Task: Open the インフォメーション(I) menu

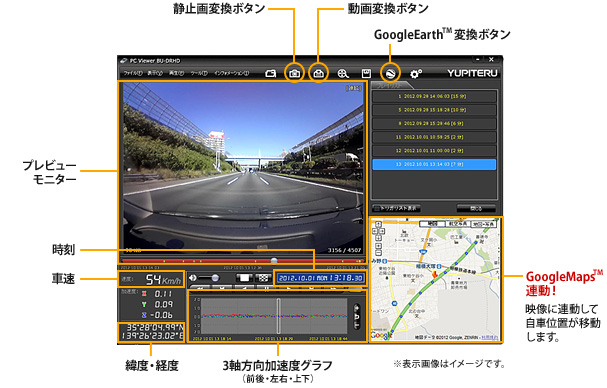Action: (231, 73)
